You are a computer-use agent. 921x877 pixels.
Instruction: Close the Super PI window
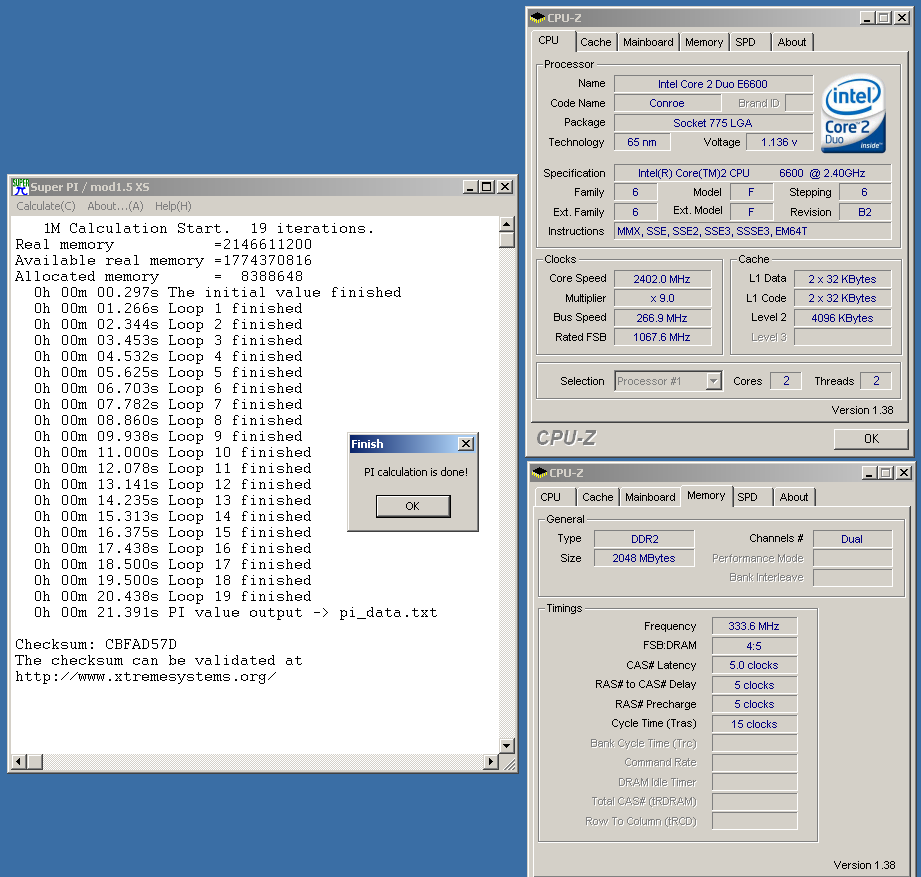[x=505, y=187]
